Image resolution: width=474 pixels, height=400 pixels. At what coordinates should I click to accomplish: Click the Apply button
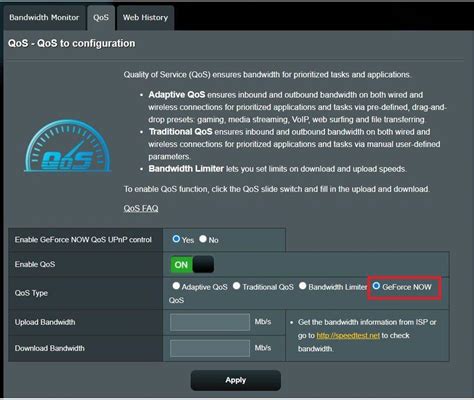(236, 380)
